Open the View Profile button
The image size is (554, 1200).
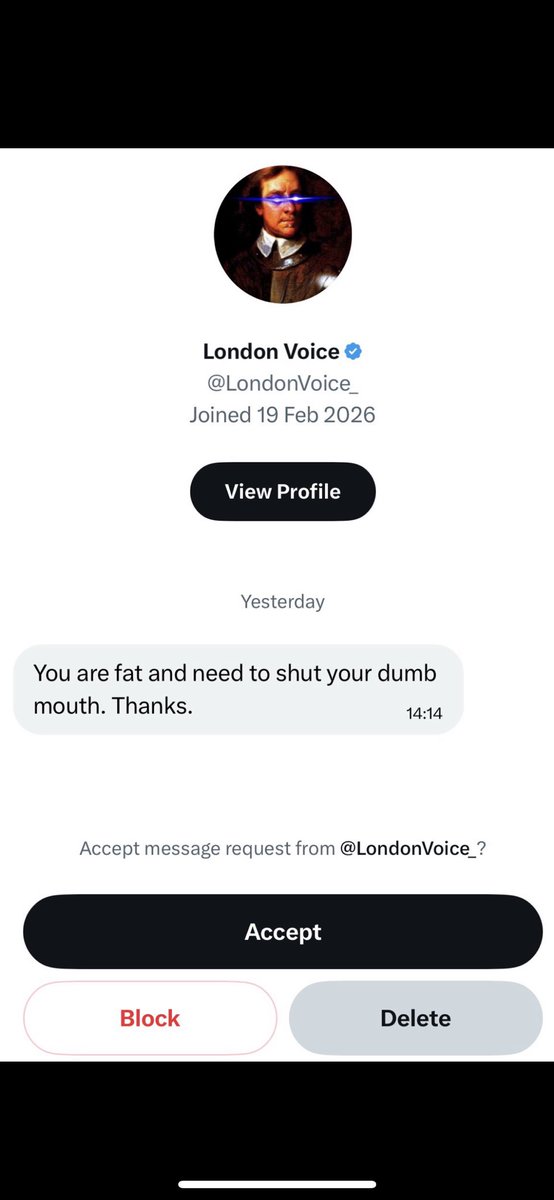[283, 491]
